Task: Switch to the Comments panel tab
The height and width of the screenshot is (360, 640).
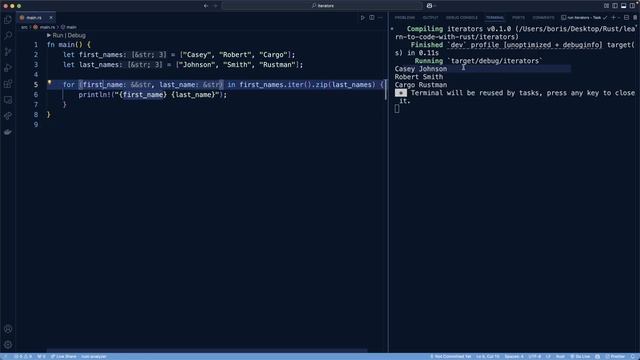Action: (x=543, y=18)
